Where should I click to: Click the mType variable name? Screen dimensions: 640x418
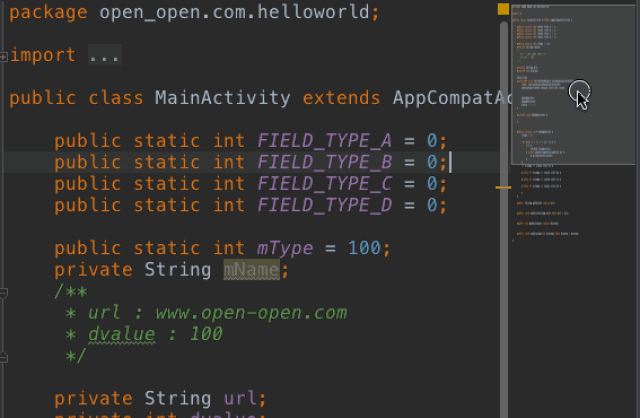coord(285,248)
